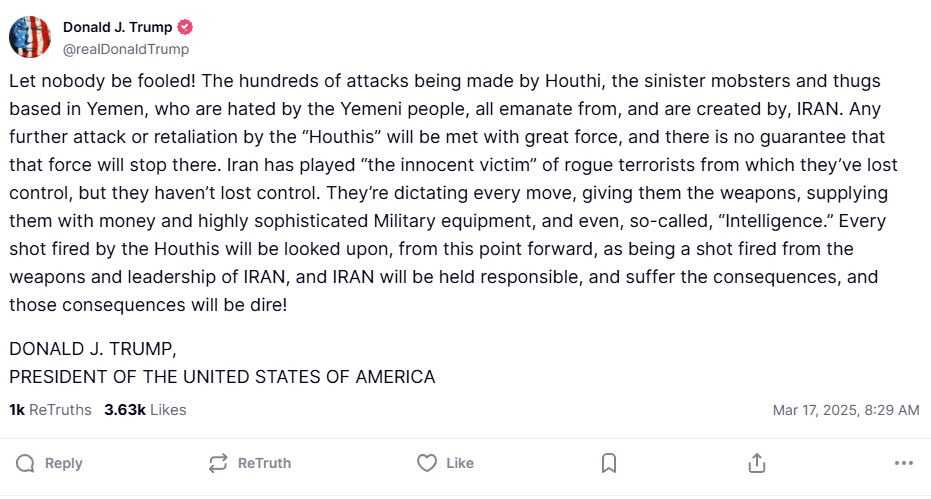Click the Donald J. Trump display name
The height and width of the screenshot is (499, 931).
pyautogui.click(x=118, y=27)
